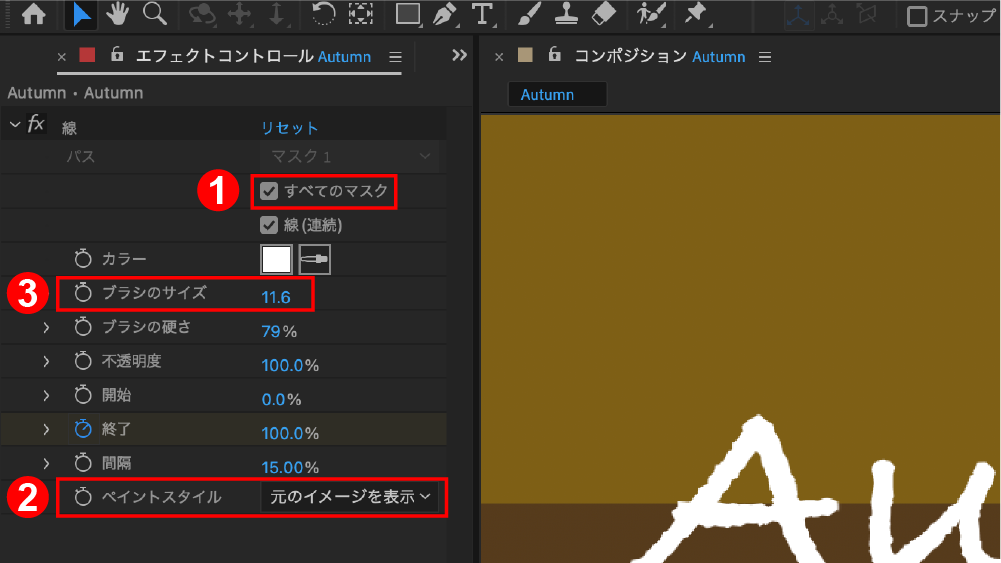Image resolution: width=1001 pixels, height=563 pixels.
Task: Select the Pan camera move tool
Action: coord(239,15)
